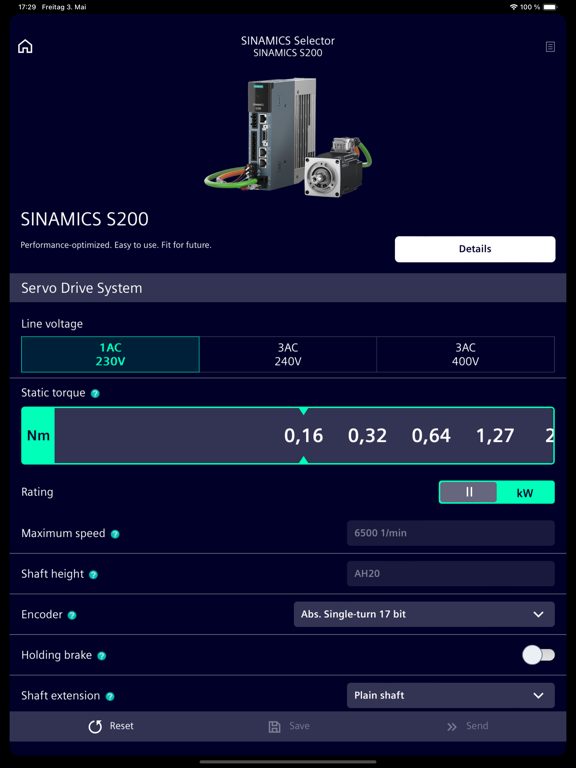
Task: Click the Line voltage label
Action: pos(52,324)
